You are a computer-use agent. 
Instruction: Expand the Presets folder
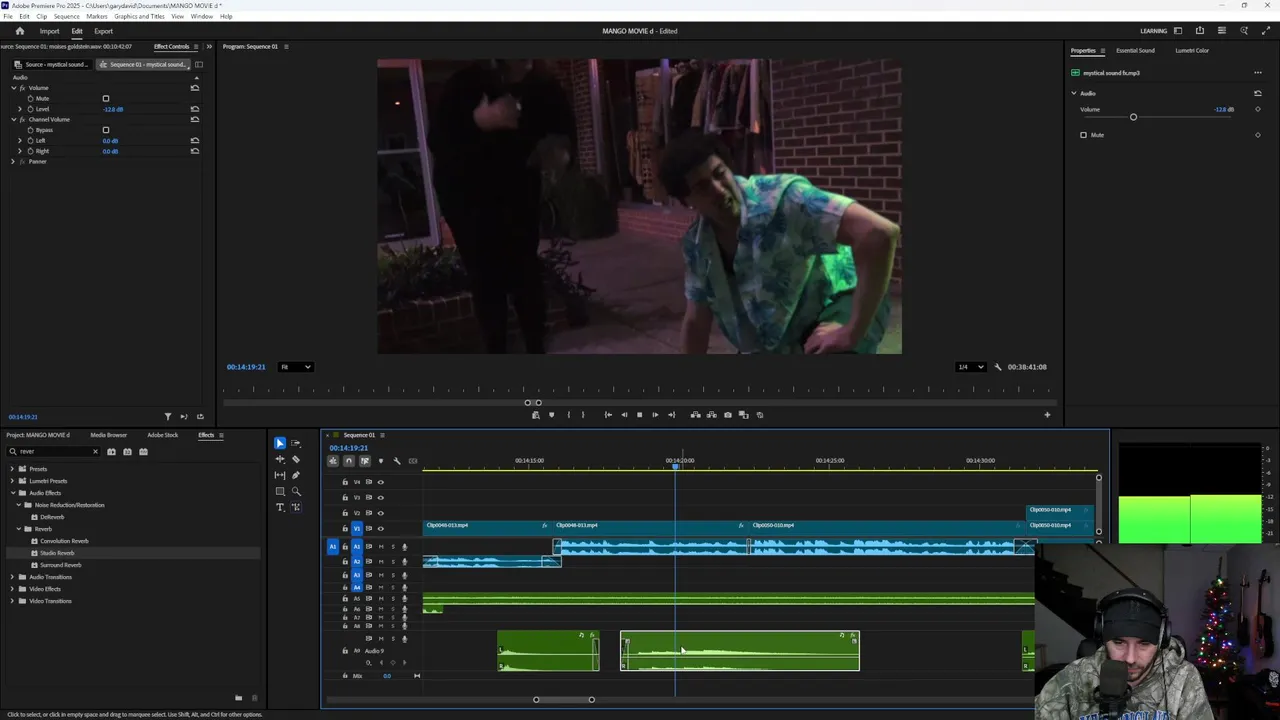coord(13,469)
